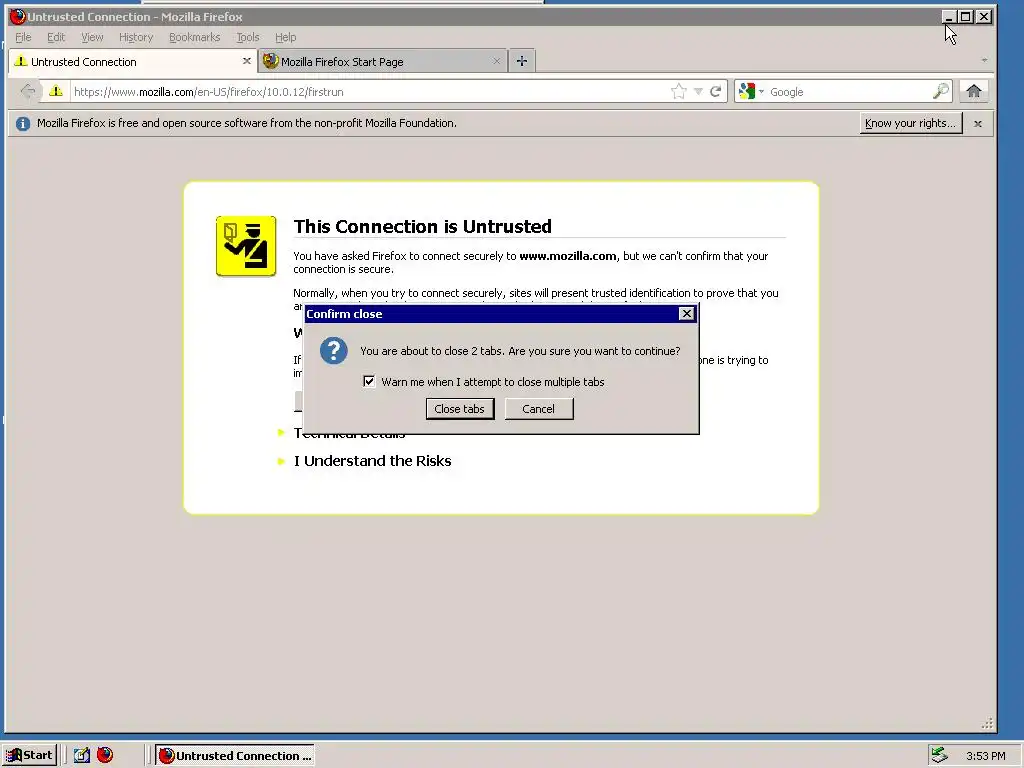Click the window resize grip corner
The width and height of the screenshot is (1024, 768).
987,723
